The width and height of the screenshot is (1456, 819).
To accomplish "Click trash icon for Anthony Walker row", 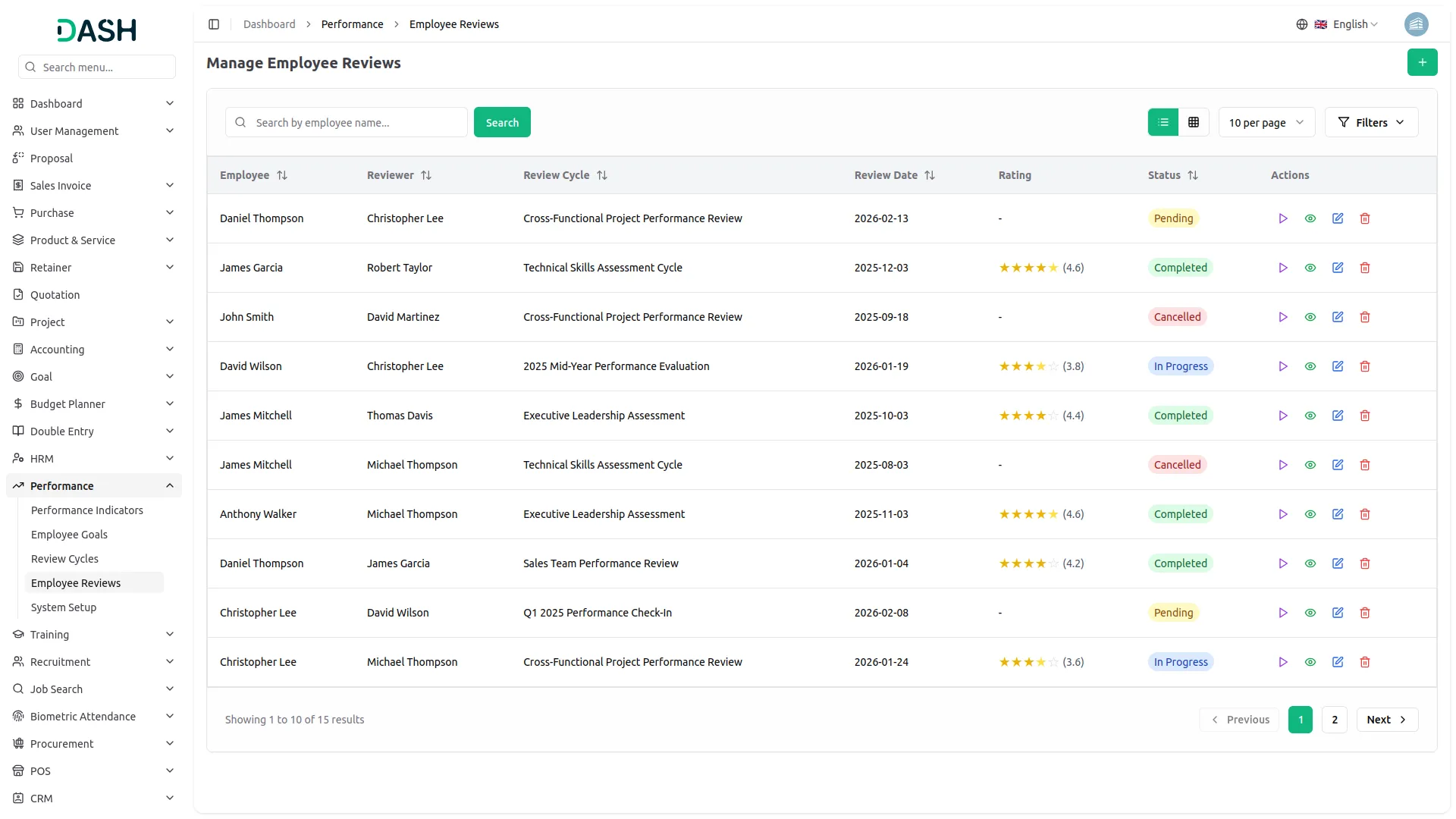I will [x=1364, y=514].
